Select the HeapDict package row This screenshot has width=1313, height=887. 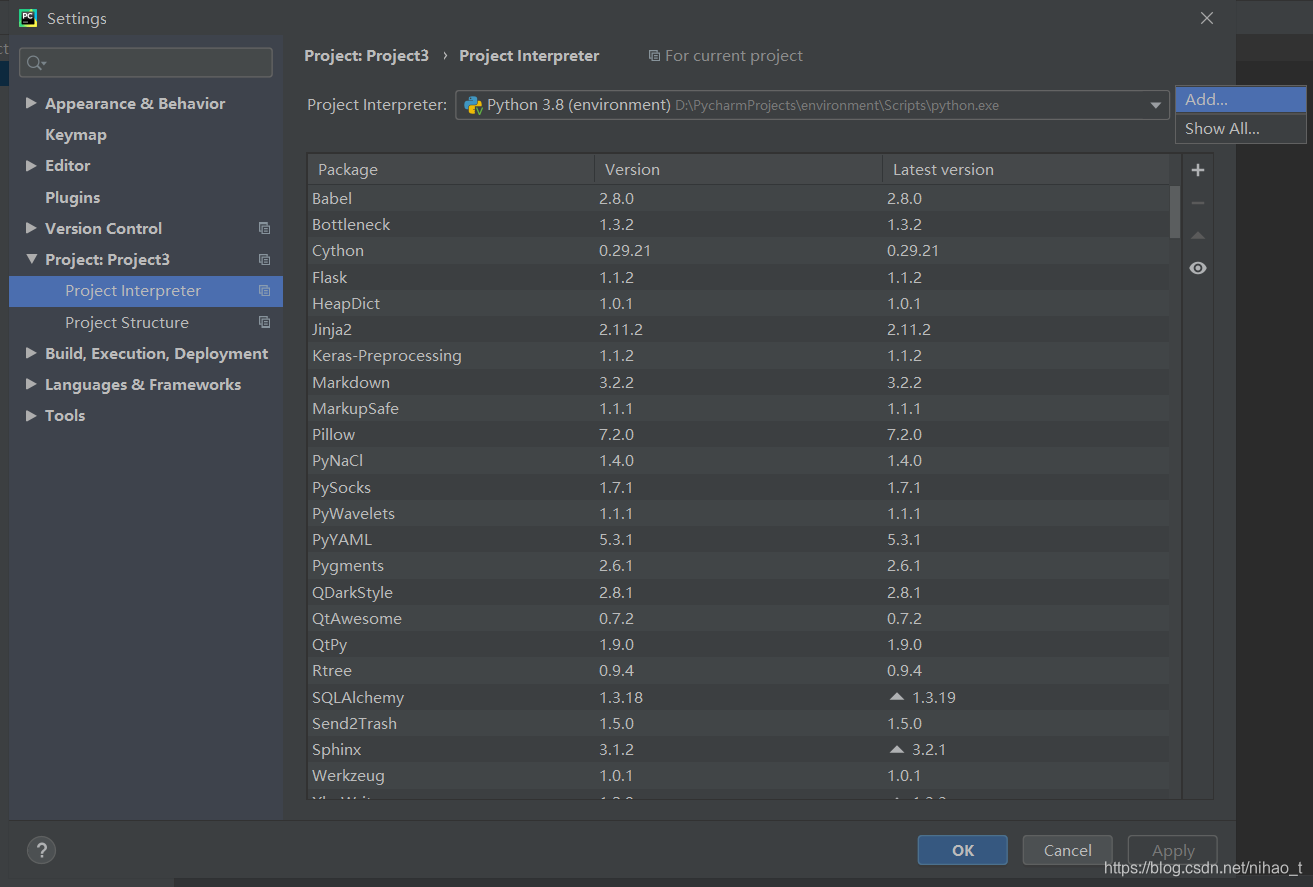point(738,303)
